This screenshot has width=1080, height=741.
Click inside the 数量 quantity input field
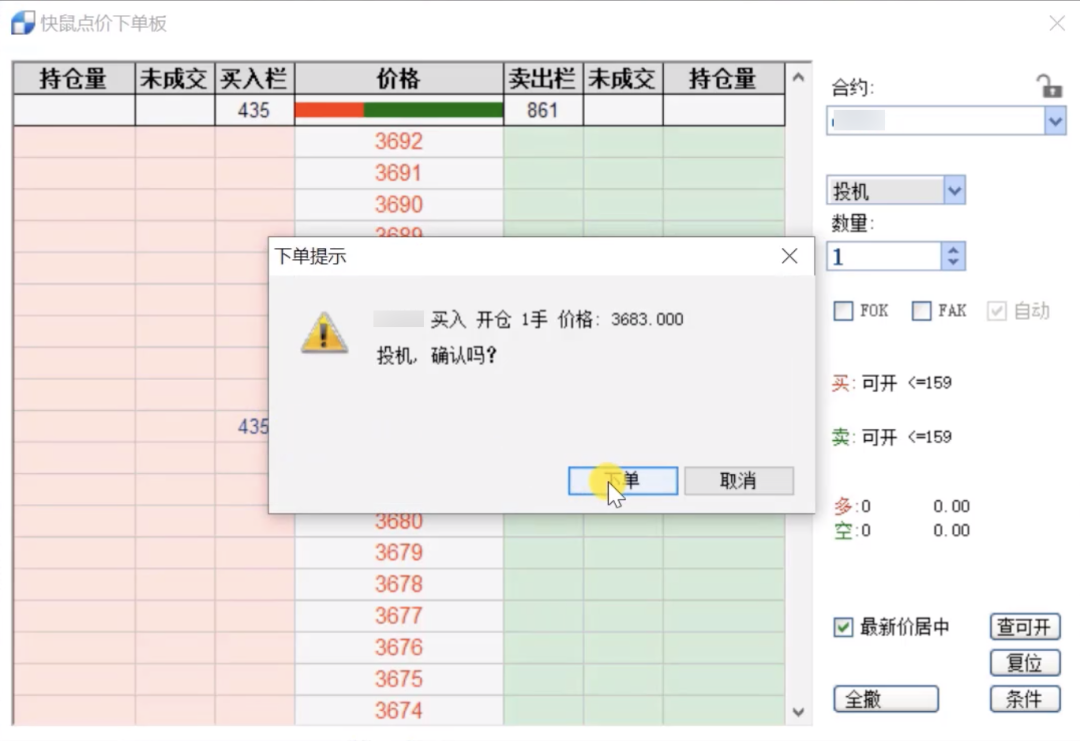click(x=880, y=256)
